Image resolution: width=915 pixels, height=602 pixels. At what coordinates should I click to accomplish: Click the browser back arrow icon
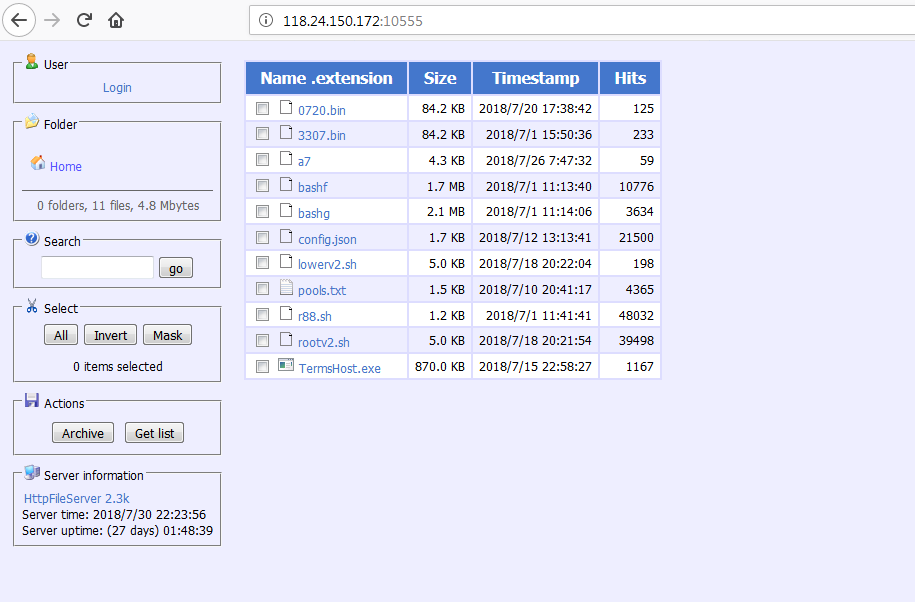click(19, 20)
